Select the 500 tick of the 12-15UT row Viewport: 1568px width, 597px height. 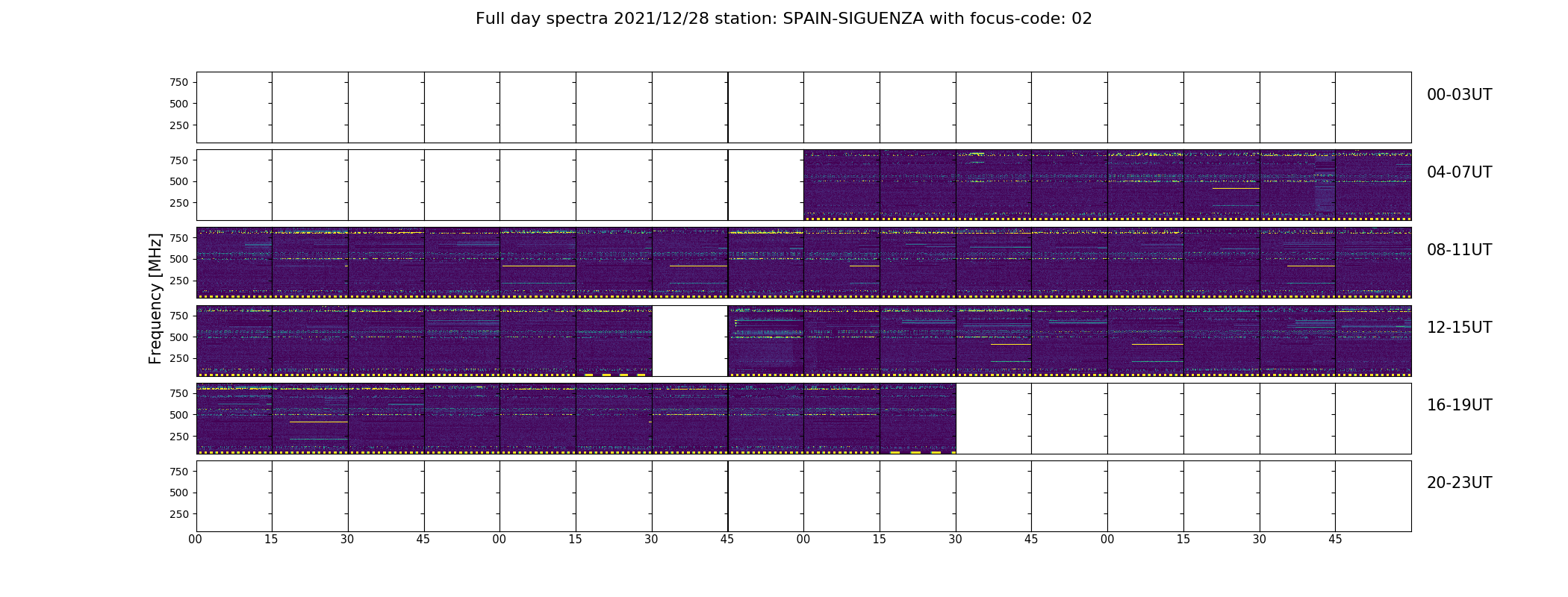pyautogui.click(x=179, y=337)
